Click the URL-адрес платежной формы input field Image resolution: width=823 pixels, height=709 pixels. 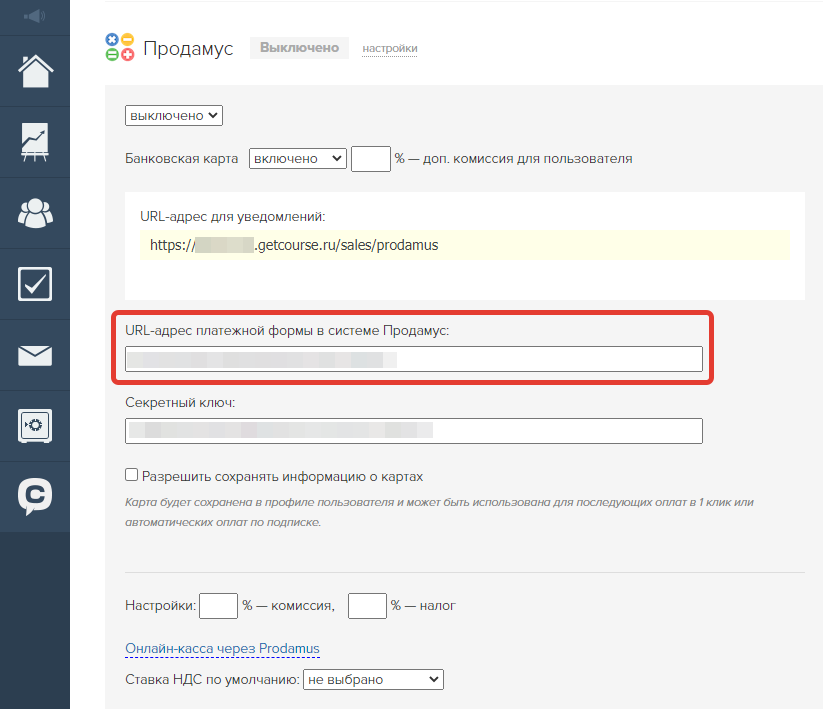coord(414,359)
